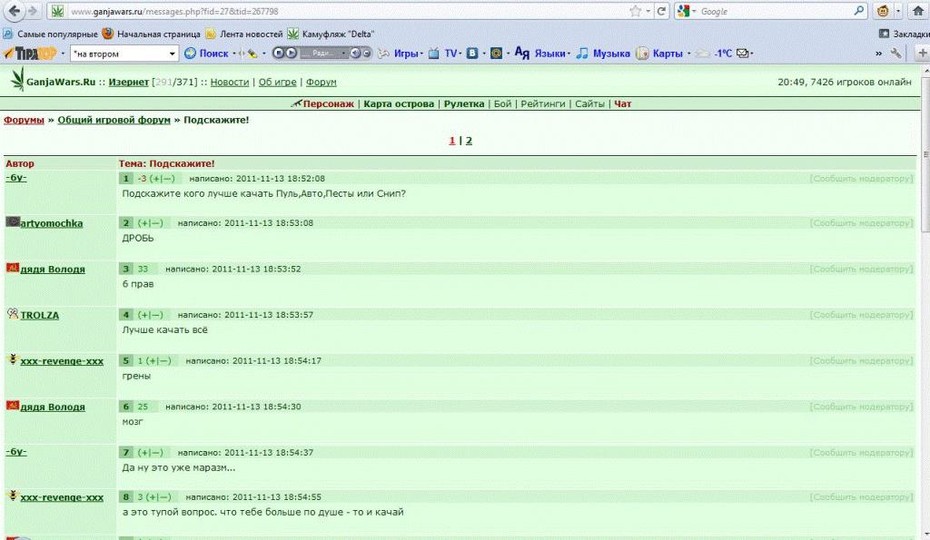The width and height of the screenshot is (930, 540).
Task: Go to the browser home page icon
Action: click(x=918, y=11)
